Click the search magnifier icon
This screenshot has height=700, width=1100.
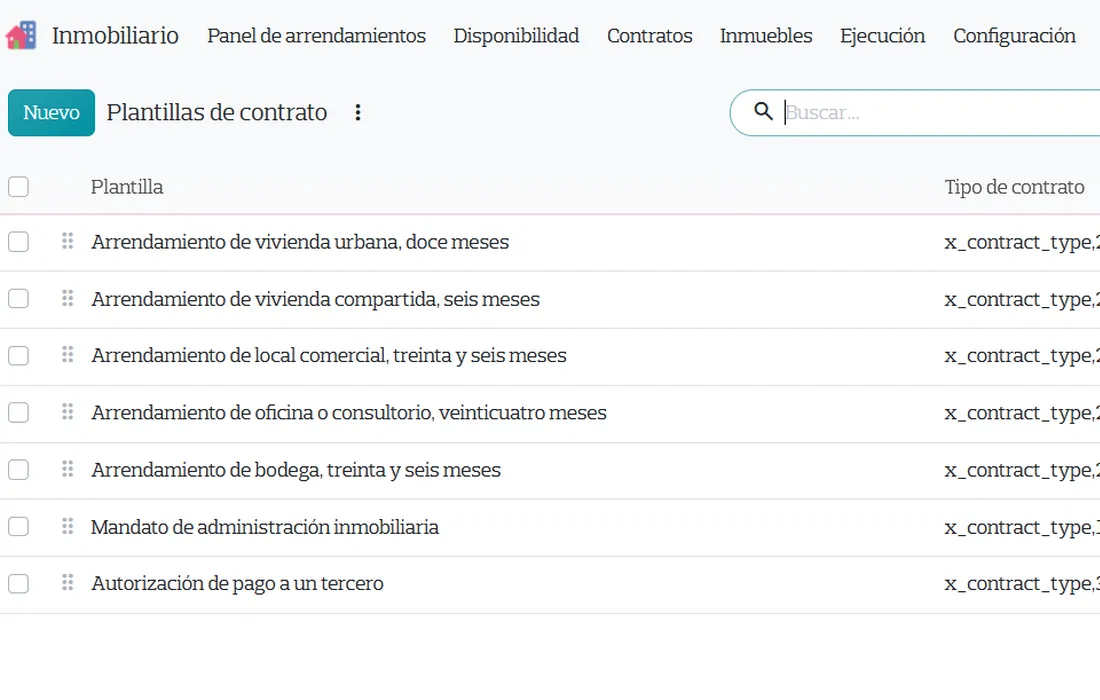pos(763,112)
